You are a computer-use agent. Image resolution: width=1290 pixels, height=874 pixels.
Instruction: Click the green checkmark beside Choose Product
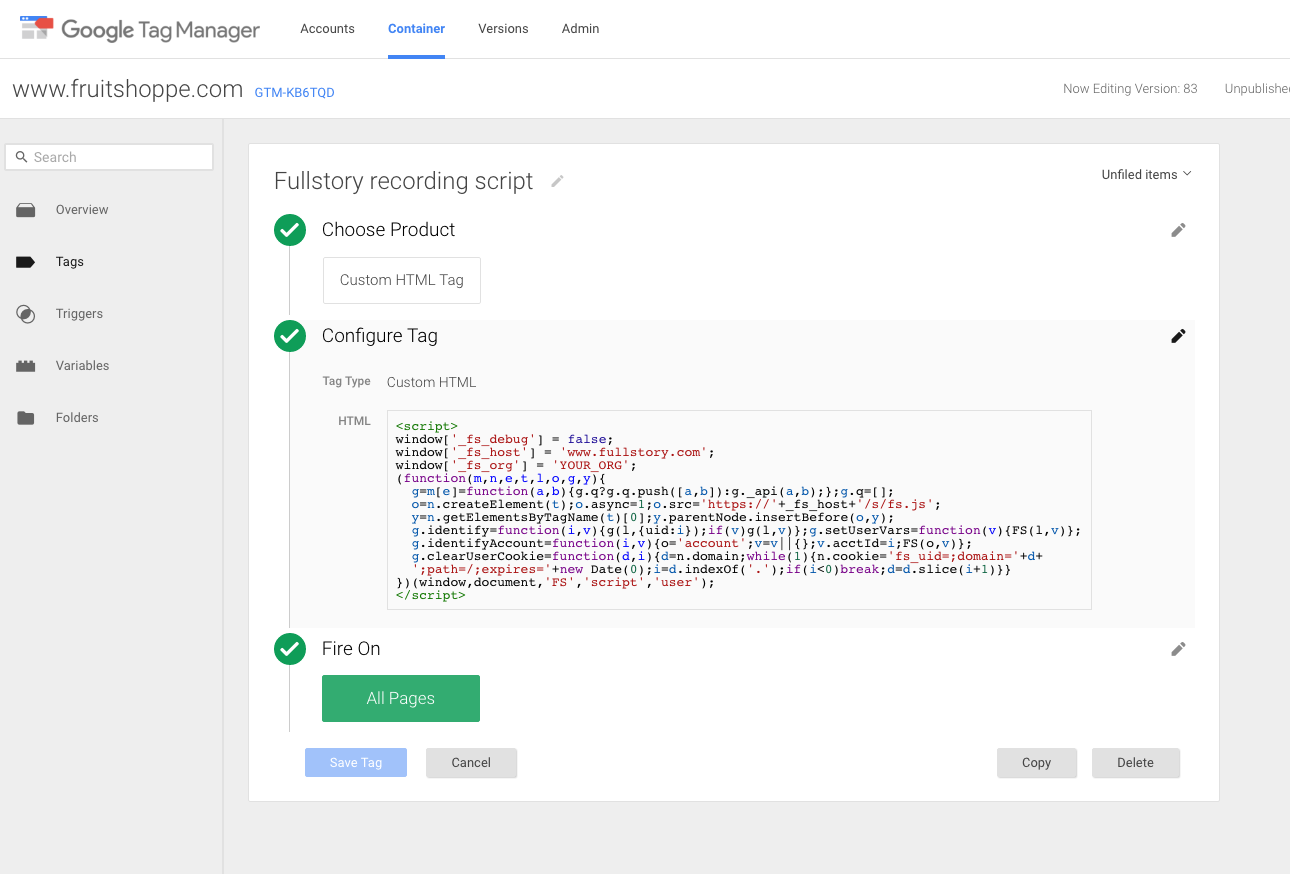tap(290, 230)
